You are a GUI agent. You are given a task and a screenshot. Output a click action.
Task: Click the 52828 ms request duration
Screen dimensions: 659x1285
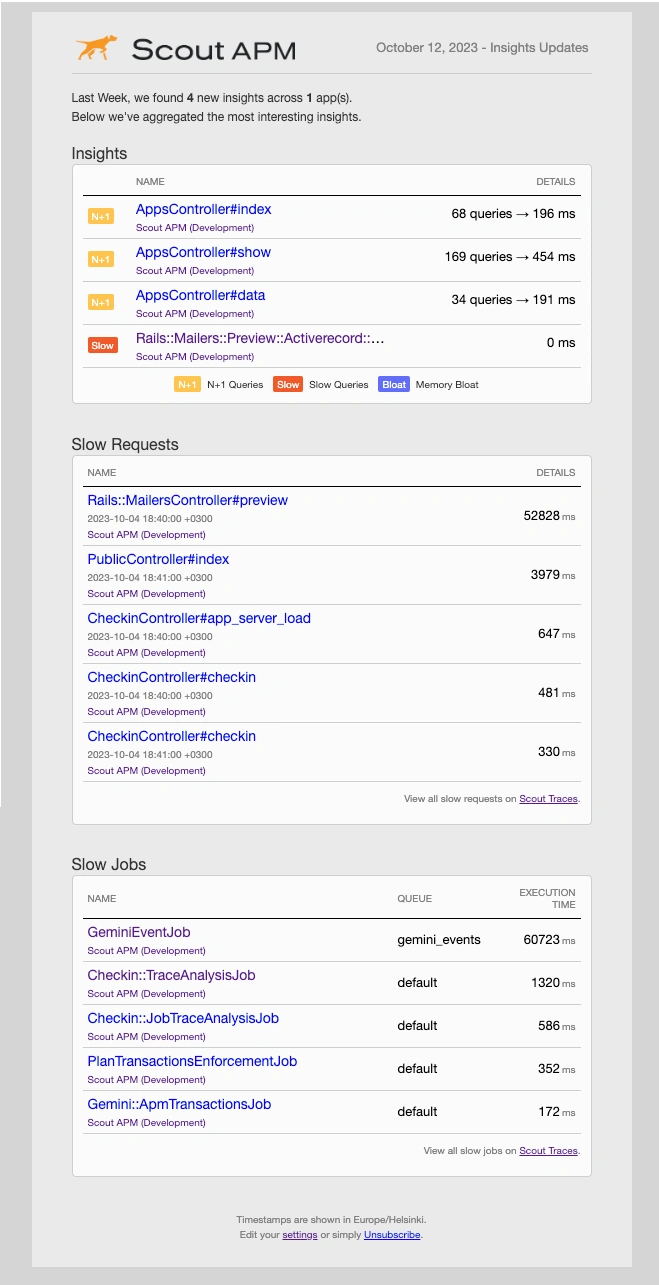(x=550, y=516)
